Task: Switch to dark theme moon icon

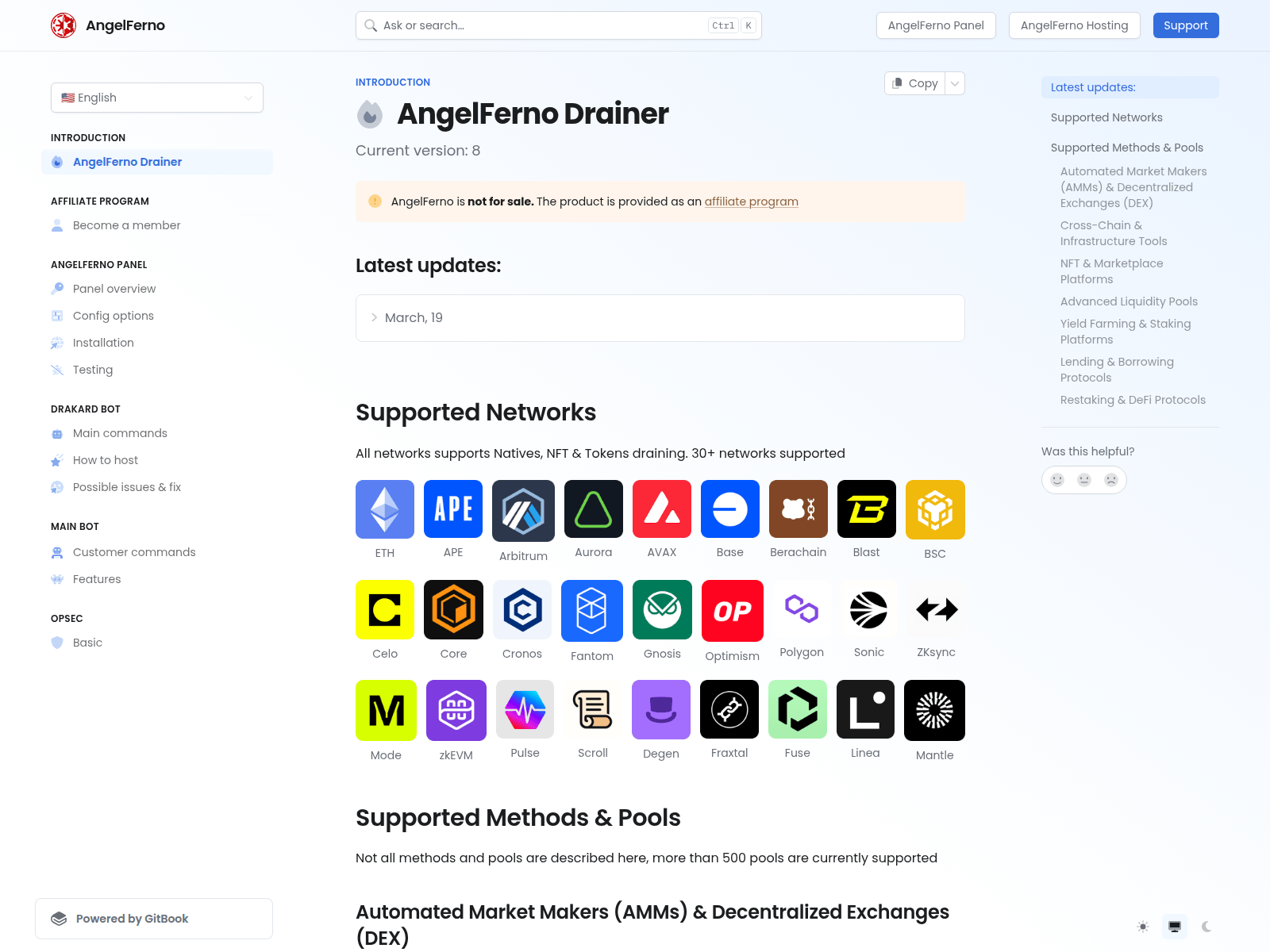Action: pyautogui.click(x=1206, y=927)
